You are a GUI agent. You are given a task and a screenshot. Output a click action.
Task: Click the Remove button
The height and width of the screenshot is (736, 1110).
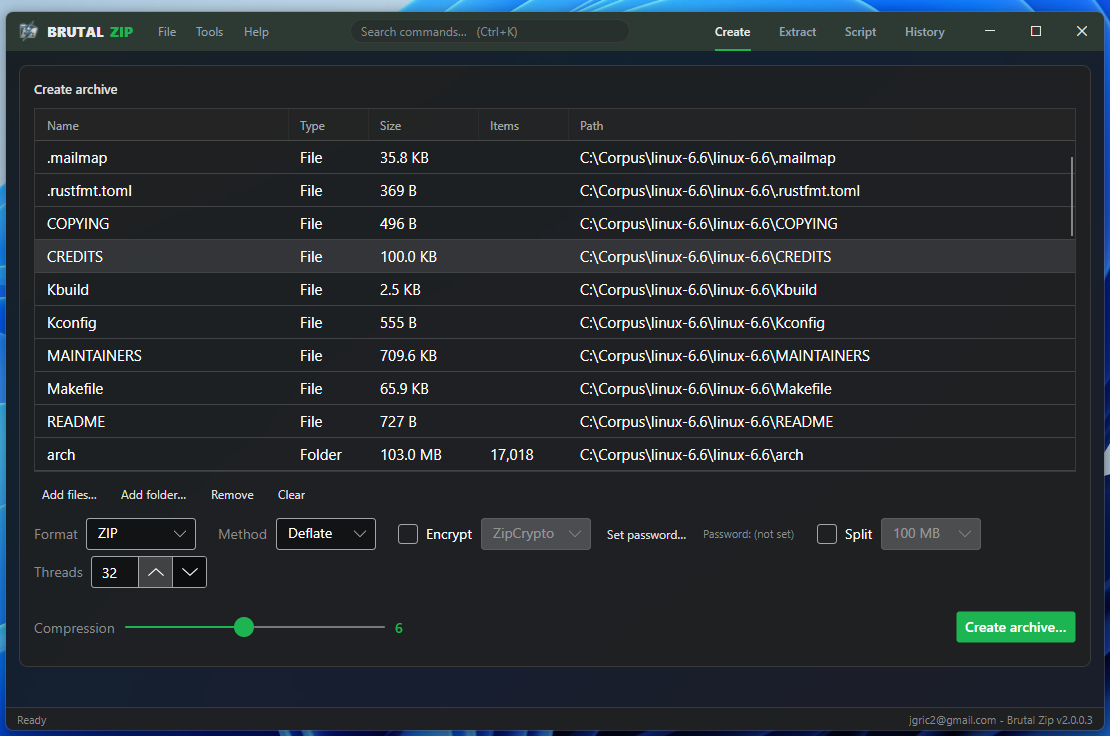[232, 495]
